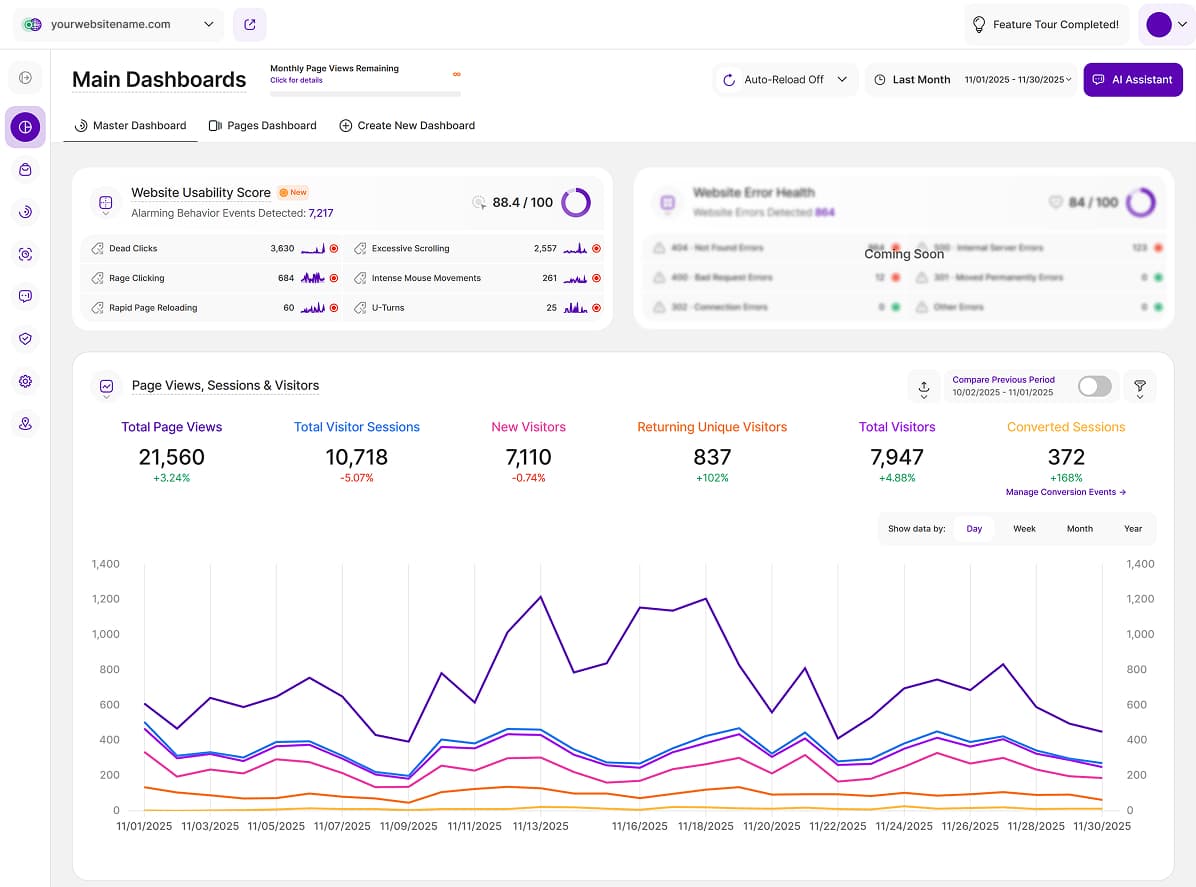Select Create New Dashboard tab
The image size is (1196, 887).
pos(407,126)
